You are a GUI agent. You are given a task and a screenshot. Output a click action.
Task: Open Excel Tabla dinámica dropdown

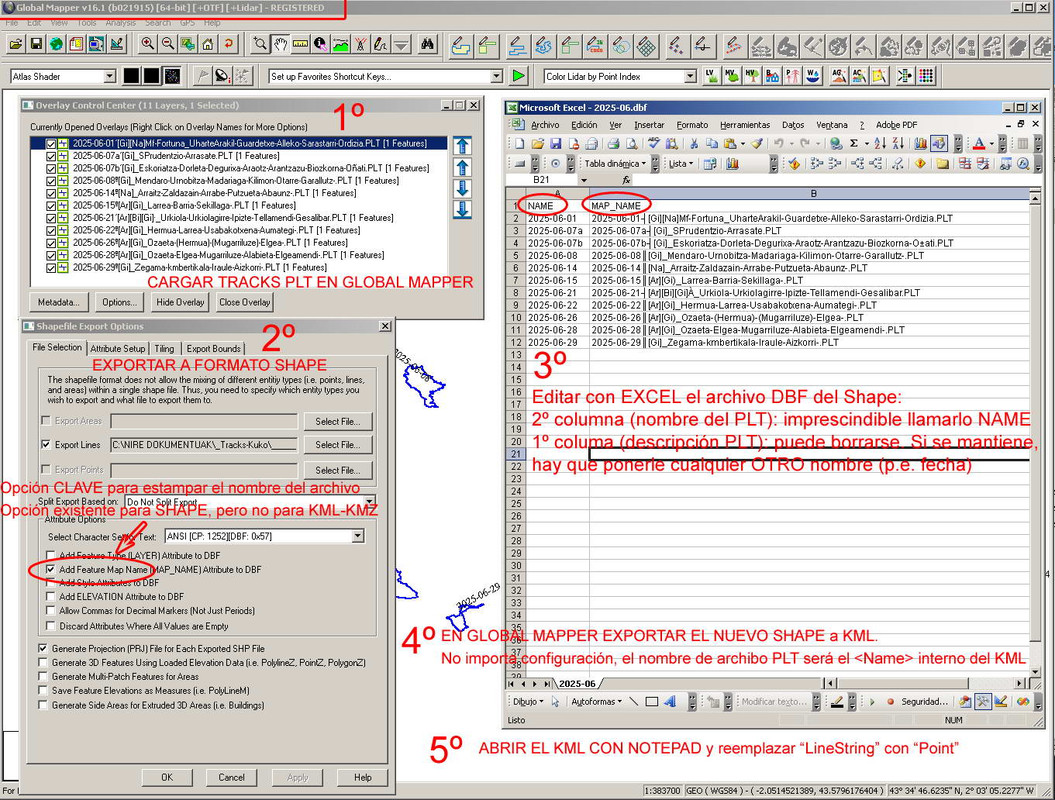point(615,163)
